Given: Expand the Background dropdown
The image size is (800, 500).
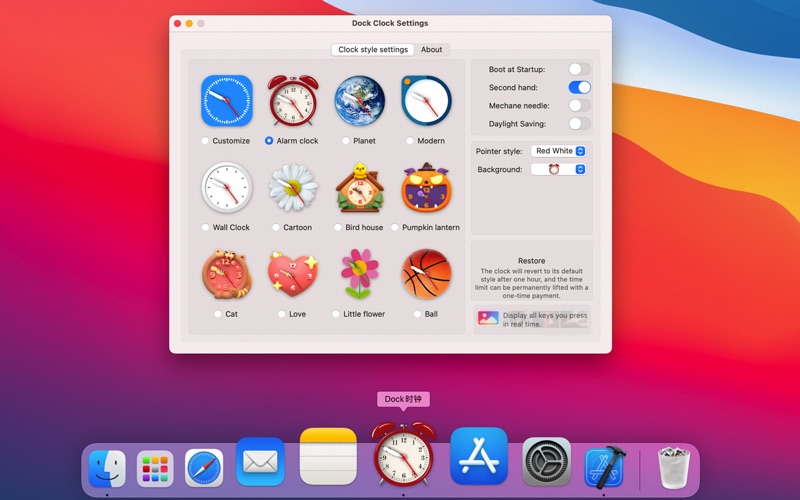Looking at the screenshot, I should [558, 169].
